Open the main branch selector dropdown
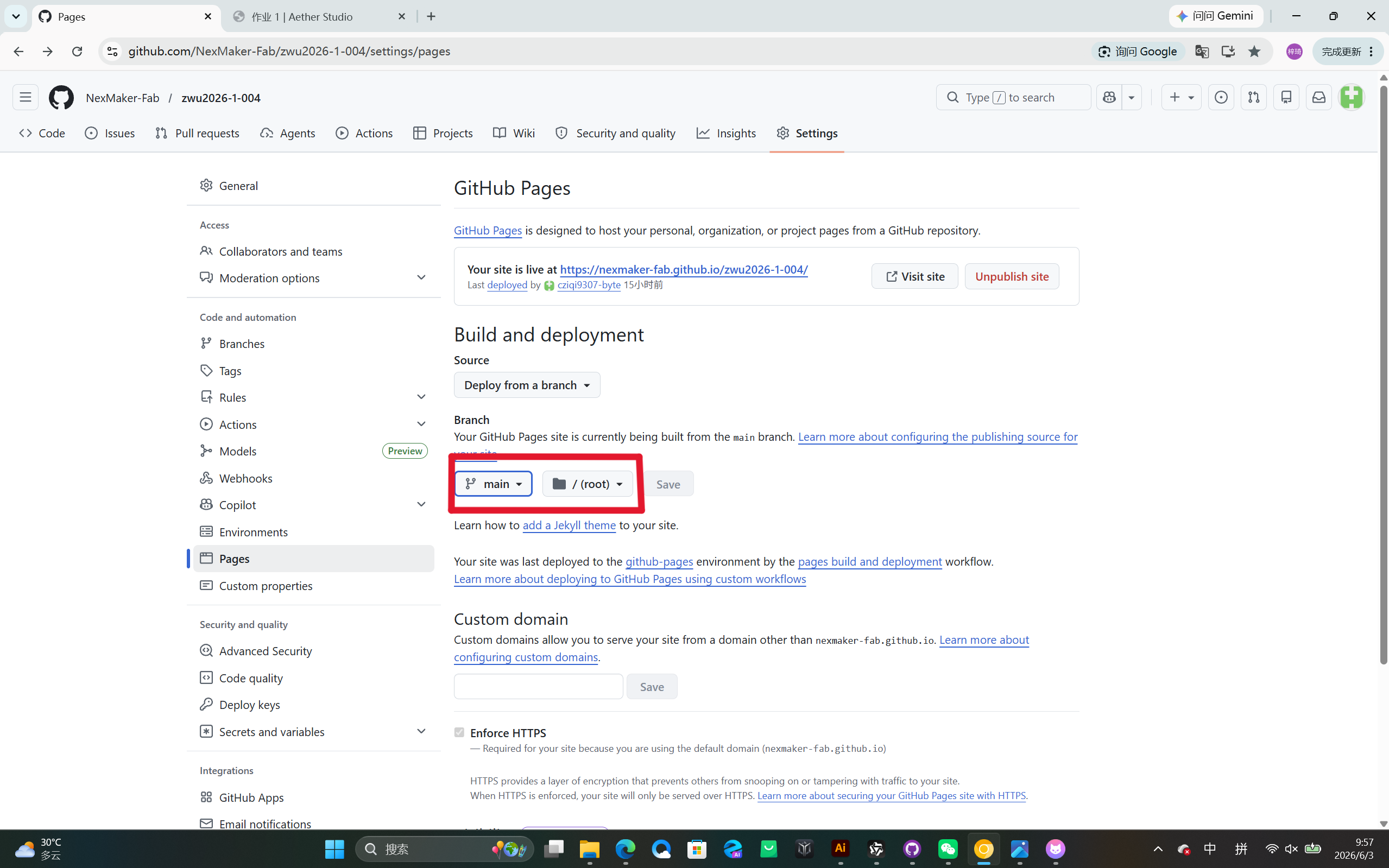1389x868 pixels. click(x=493, y=483)
